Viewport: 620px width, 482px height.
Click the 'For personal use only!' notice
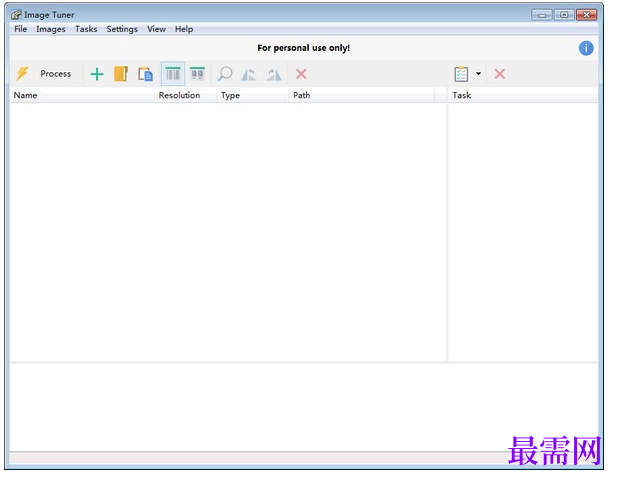click(x=304, y=48)
